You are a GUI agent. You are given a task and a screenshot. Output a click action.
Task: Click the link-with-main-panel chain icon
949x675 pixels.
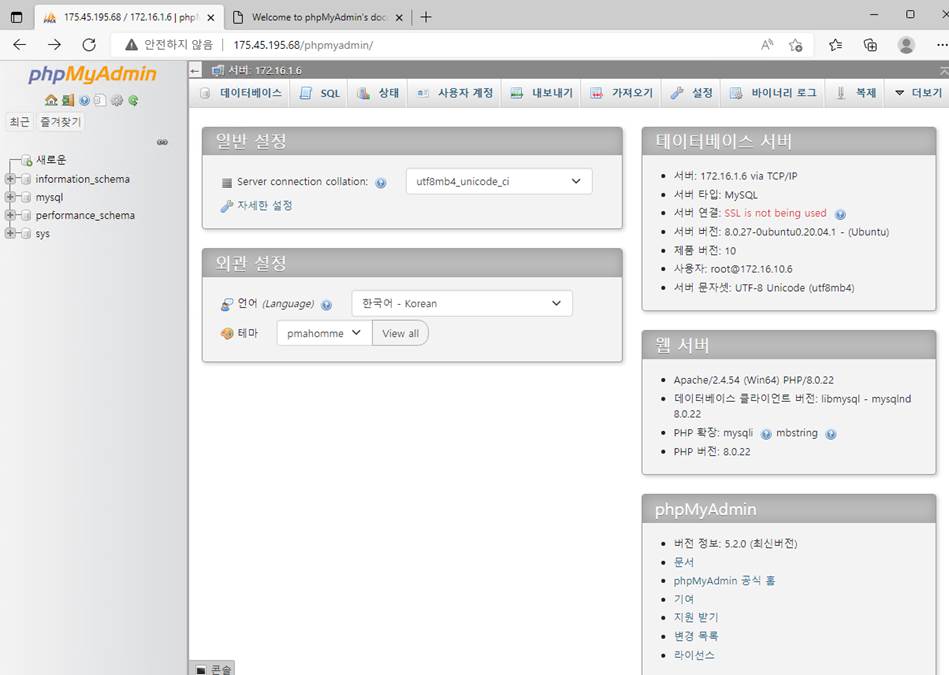[x=162, y=142]
